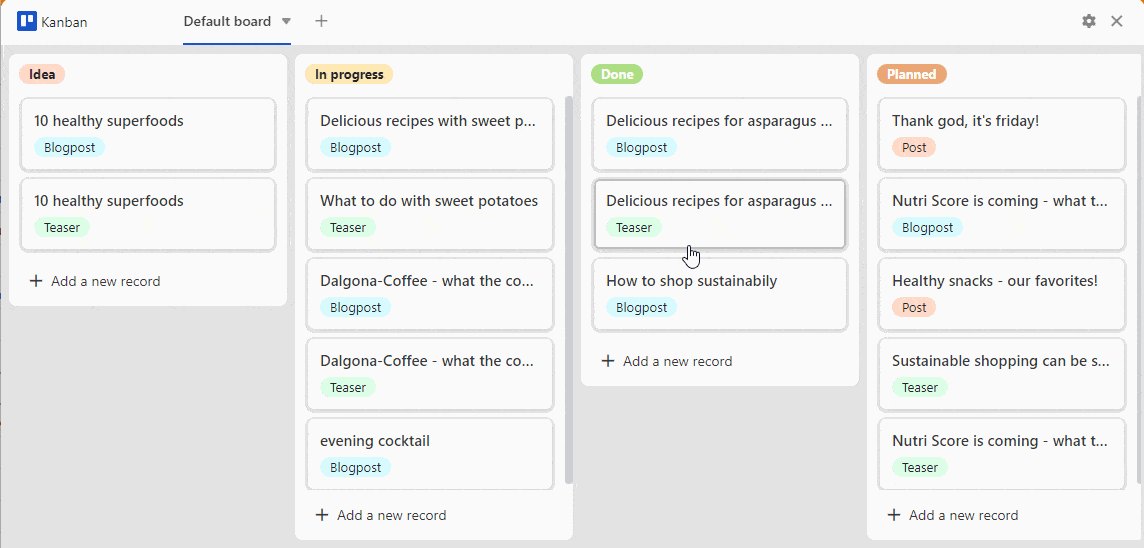Click the Planned column scrollbar

click(1139, 290)
